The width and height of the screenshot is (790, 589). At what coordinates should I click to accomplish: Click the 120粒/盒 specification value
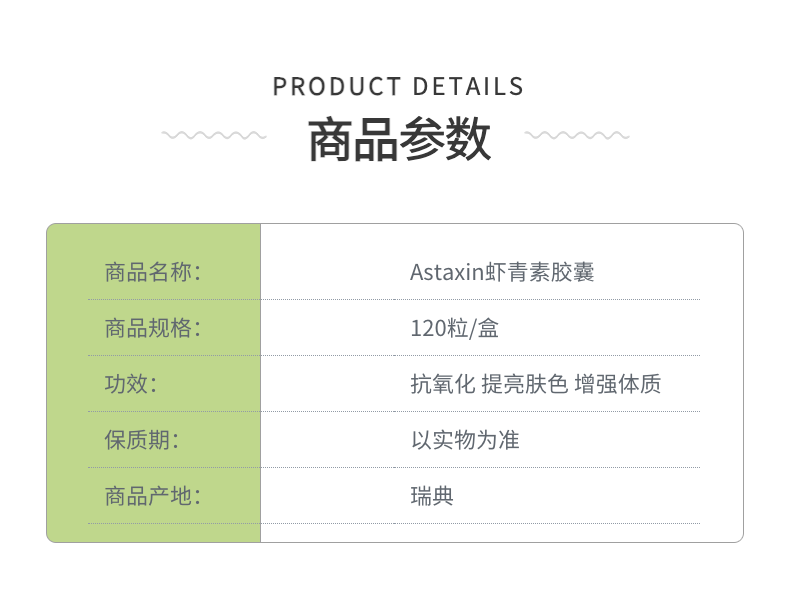454,328
